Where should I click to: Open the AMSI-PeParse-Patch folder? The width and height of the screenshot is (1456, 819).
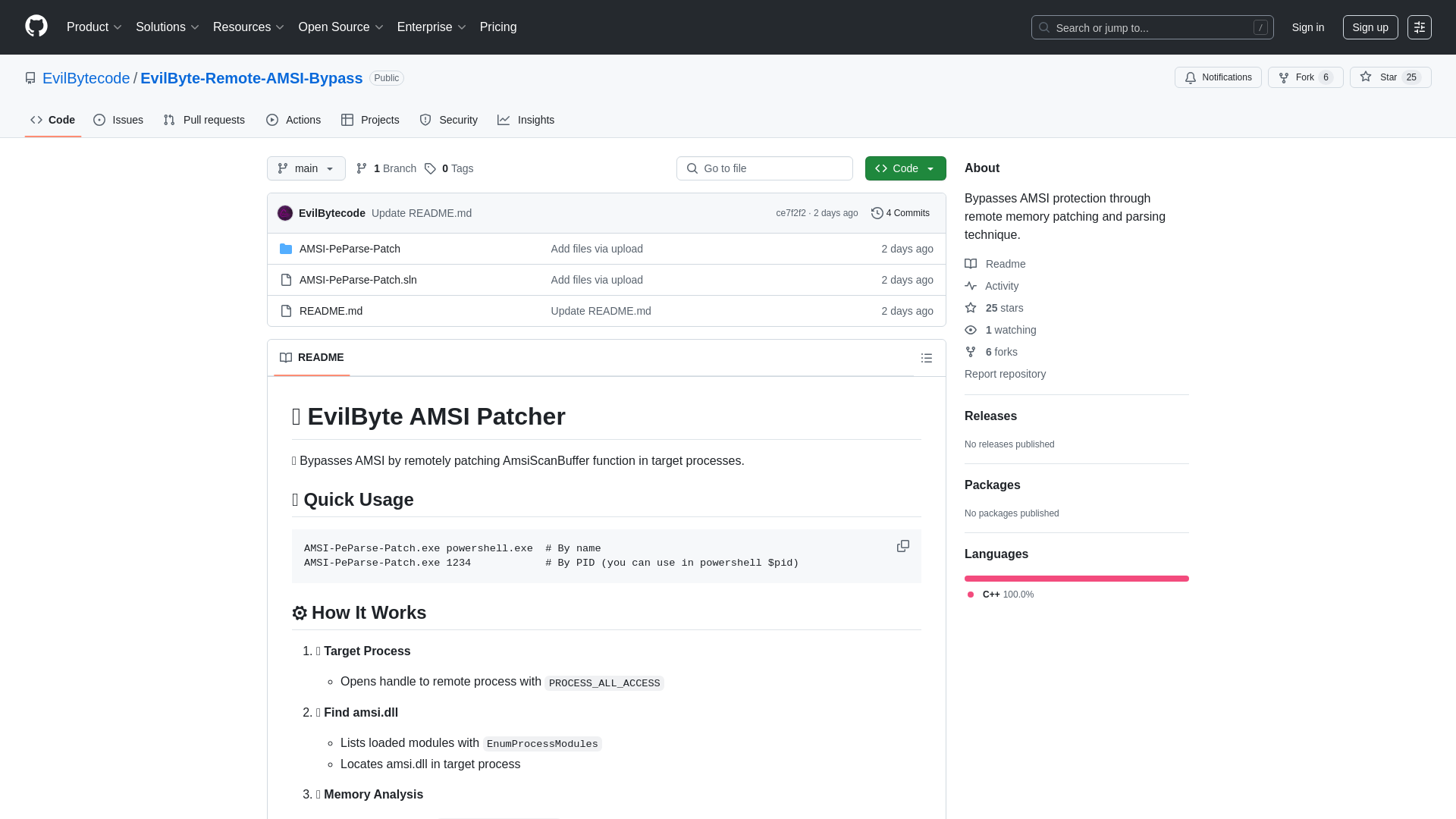point(350,249)
